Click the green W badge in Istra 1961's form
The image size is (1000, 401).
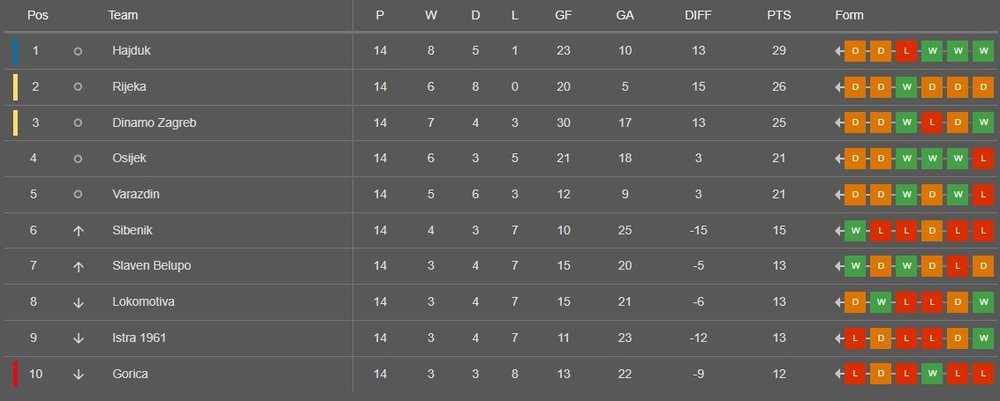[983, 338]
